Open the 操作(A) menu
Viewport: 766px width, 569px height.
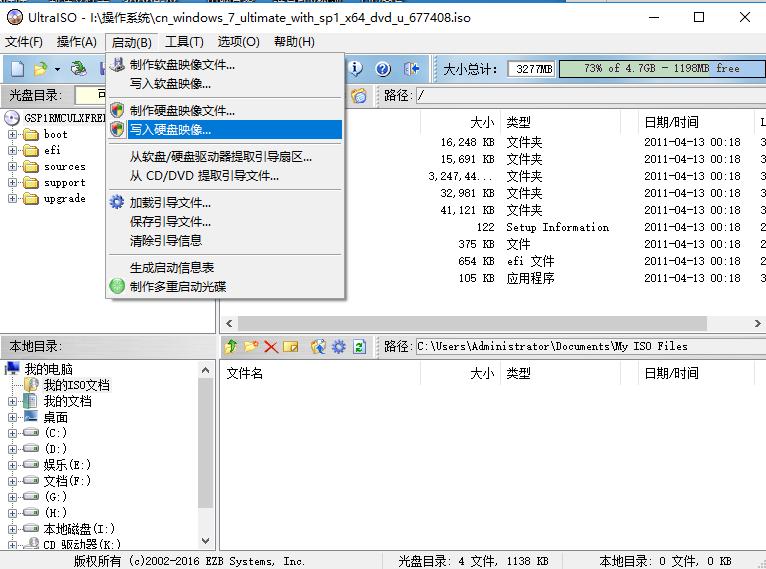77,42
